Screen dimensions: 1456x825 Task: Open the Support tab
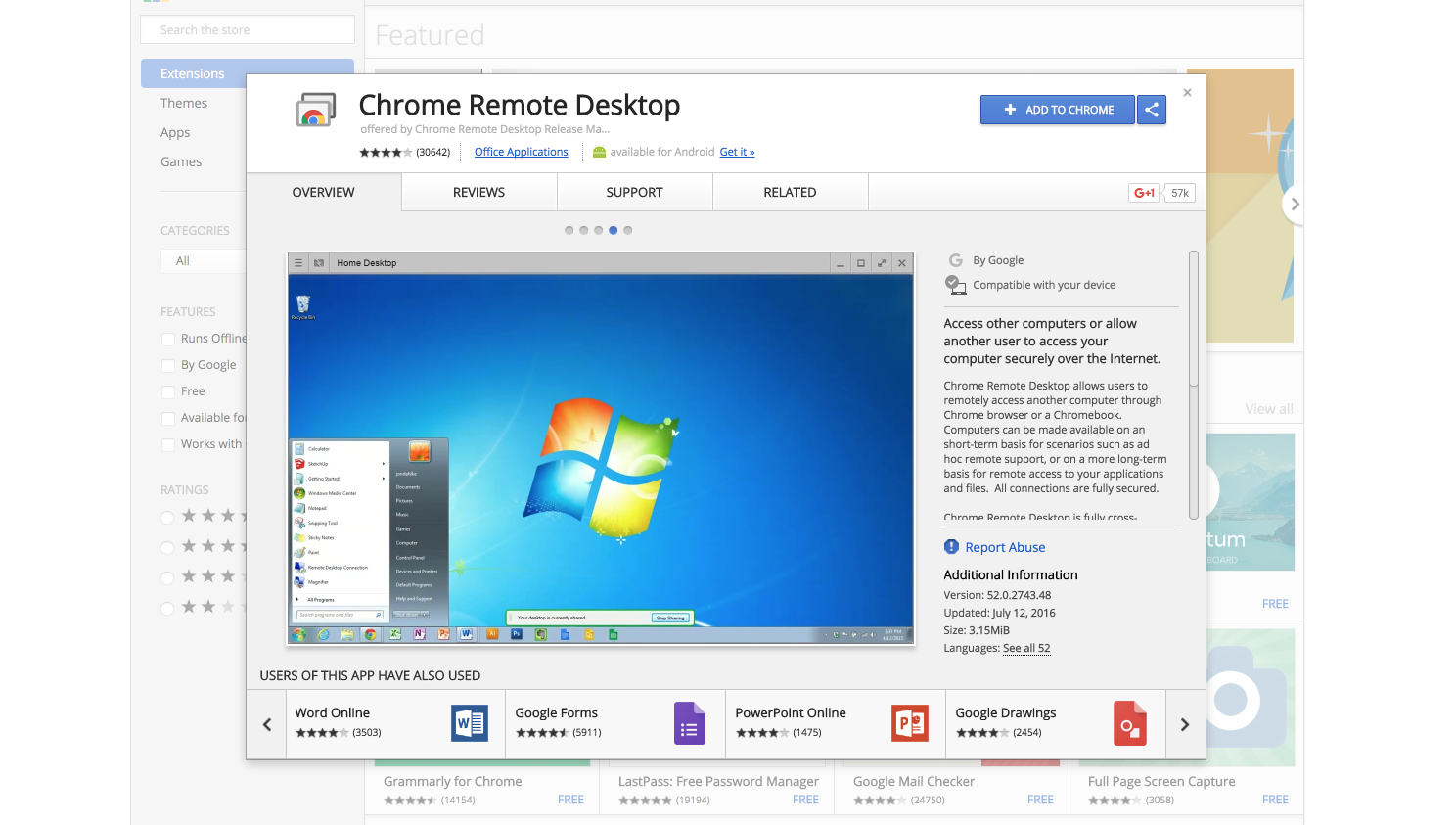[634, 192]
